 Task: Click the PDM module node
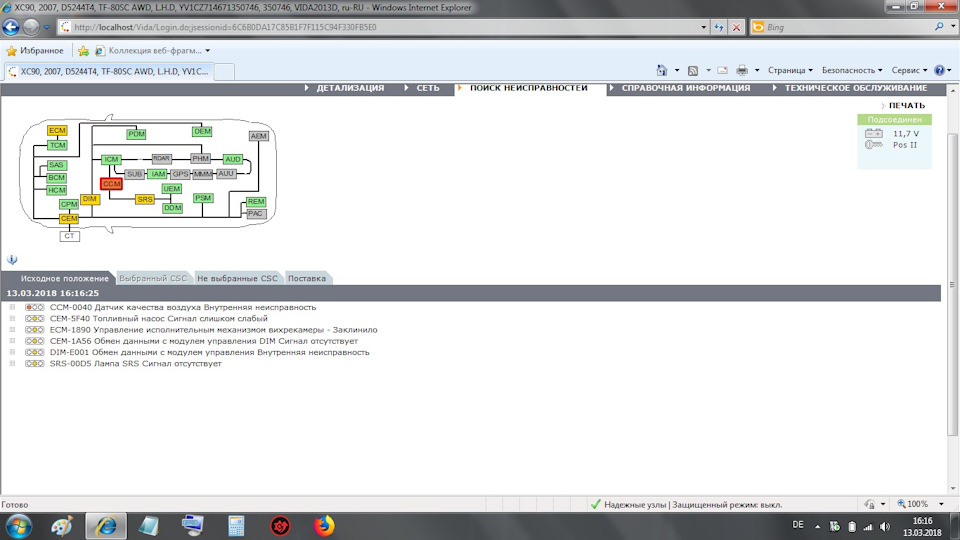(x=136, y=133)
